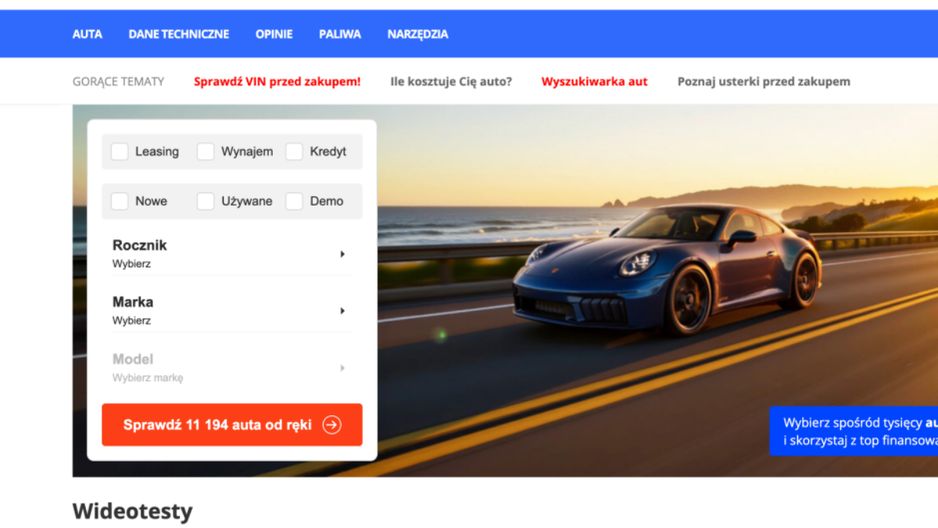Open the NARZĘDZIA menu
This screenshot has height=528, width=938.
pyautogui.click(x=418, y=34)
